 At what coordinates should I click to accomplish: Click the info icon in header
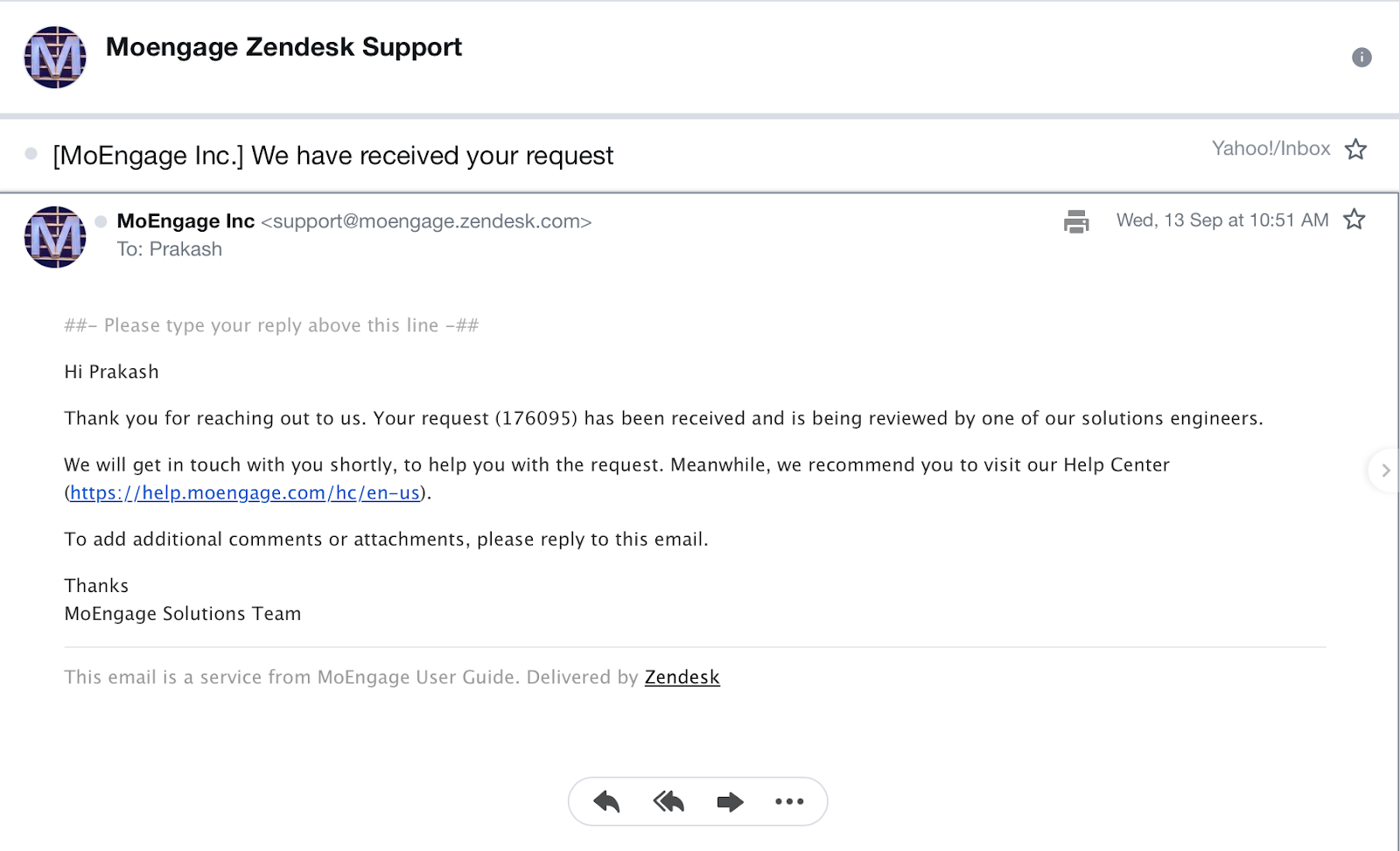click(1361, 58)
